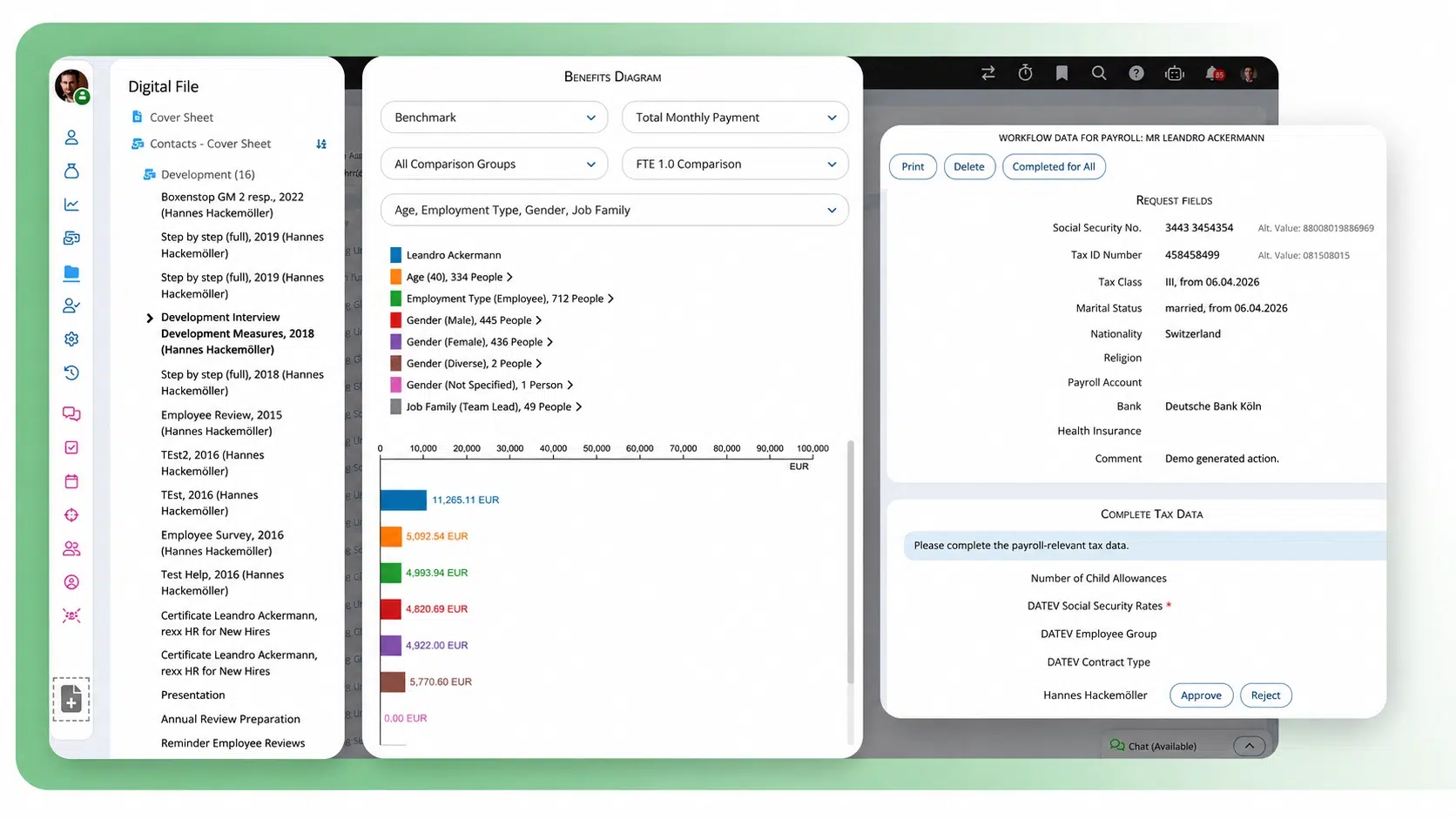
Task: Open Cover Sheet in Digital File
Action: pyautogui.click(x=181, y=117)
